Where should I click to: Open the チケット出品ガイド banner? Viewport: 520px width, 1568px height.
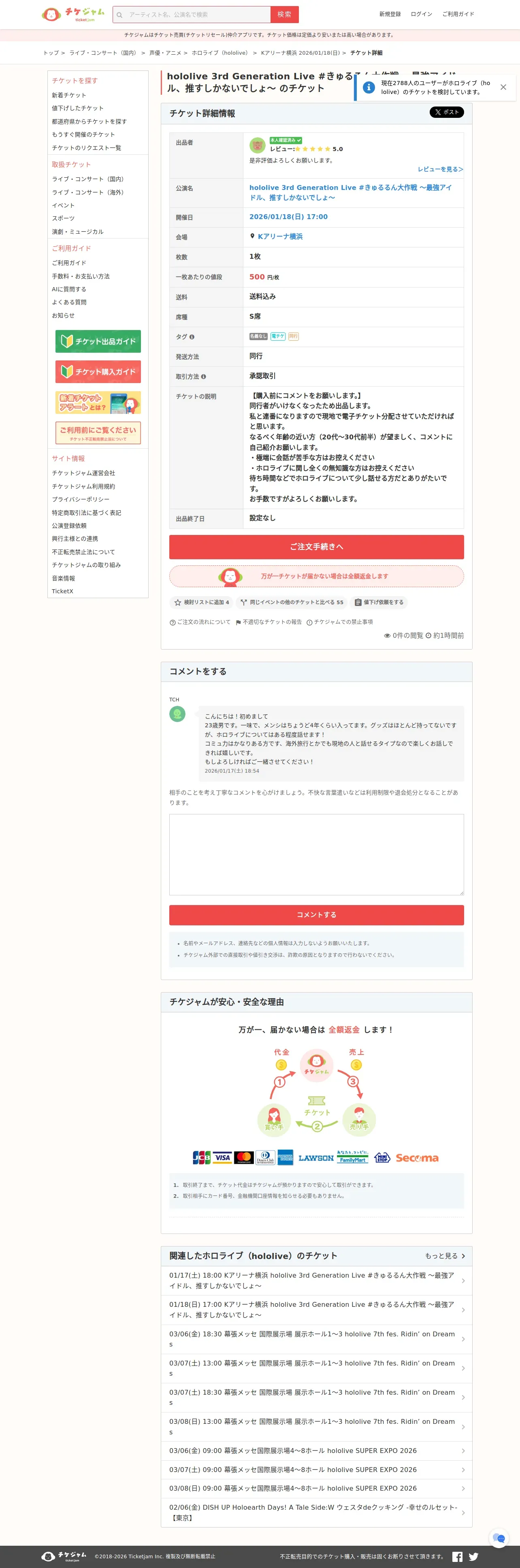[98, 341]
